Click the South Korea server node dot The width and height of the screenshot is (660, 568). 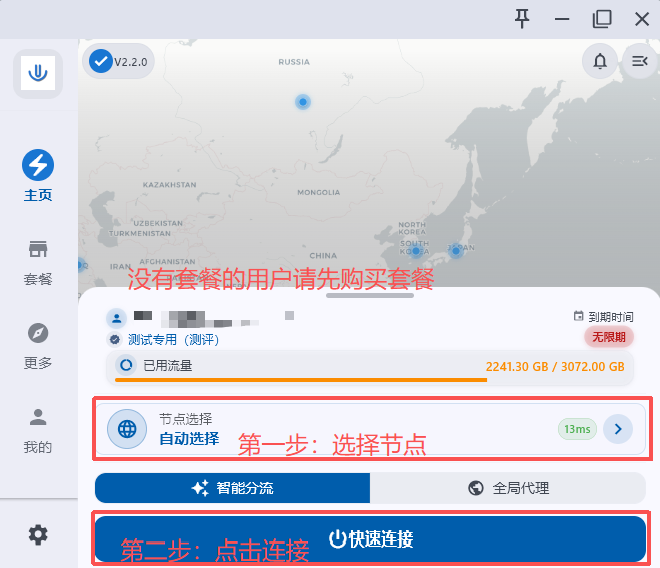415,251
